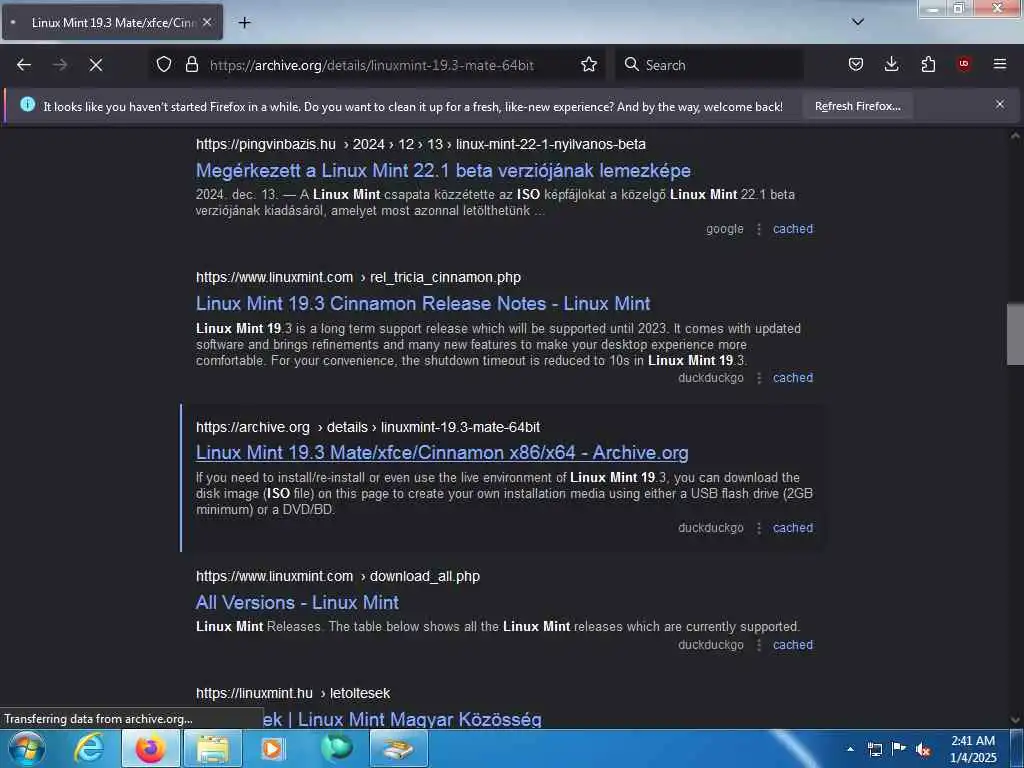Click linuxmint.com download_all.php URL breadcrumb
The width and height of the screenshot is (1024, 768).
[338, 577]
